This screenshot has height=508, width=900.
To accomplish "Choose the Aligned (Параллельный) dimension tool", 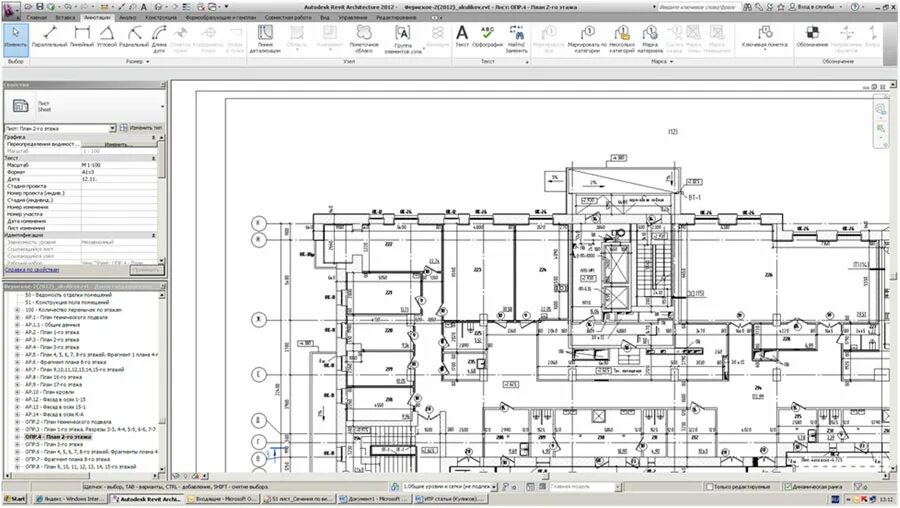I will click(49, 37).
